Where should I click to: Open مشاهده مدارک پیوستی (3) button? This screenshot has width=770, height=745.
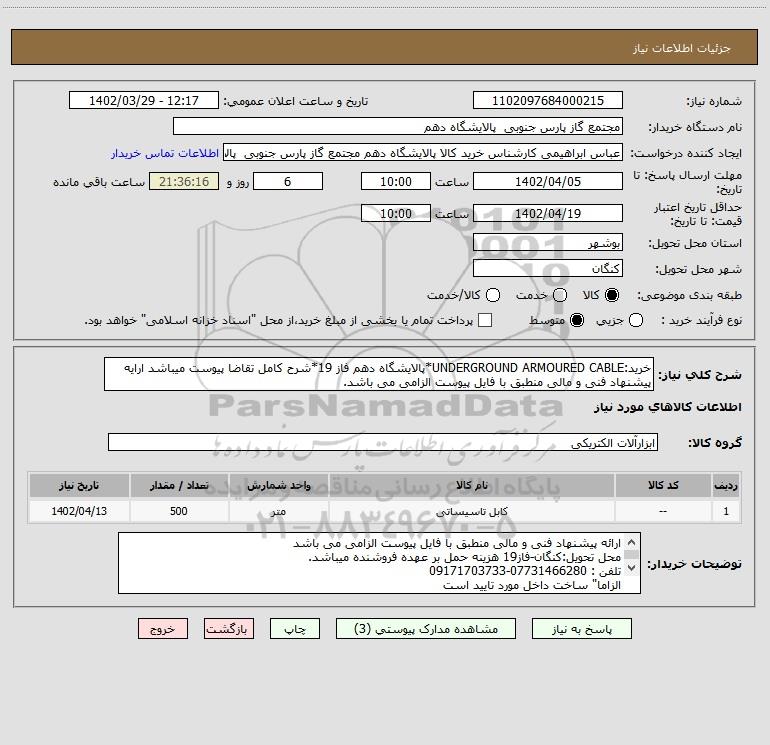(x=426, y=629)
